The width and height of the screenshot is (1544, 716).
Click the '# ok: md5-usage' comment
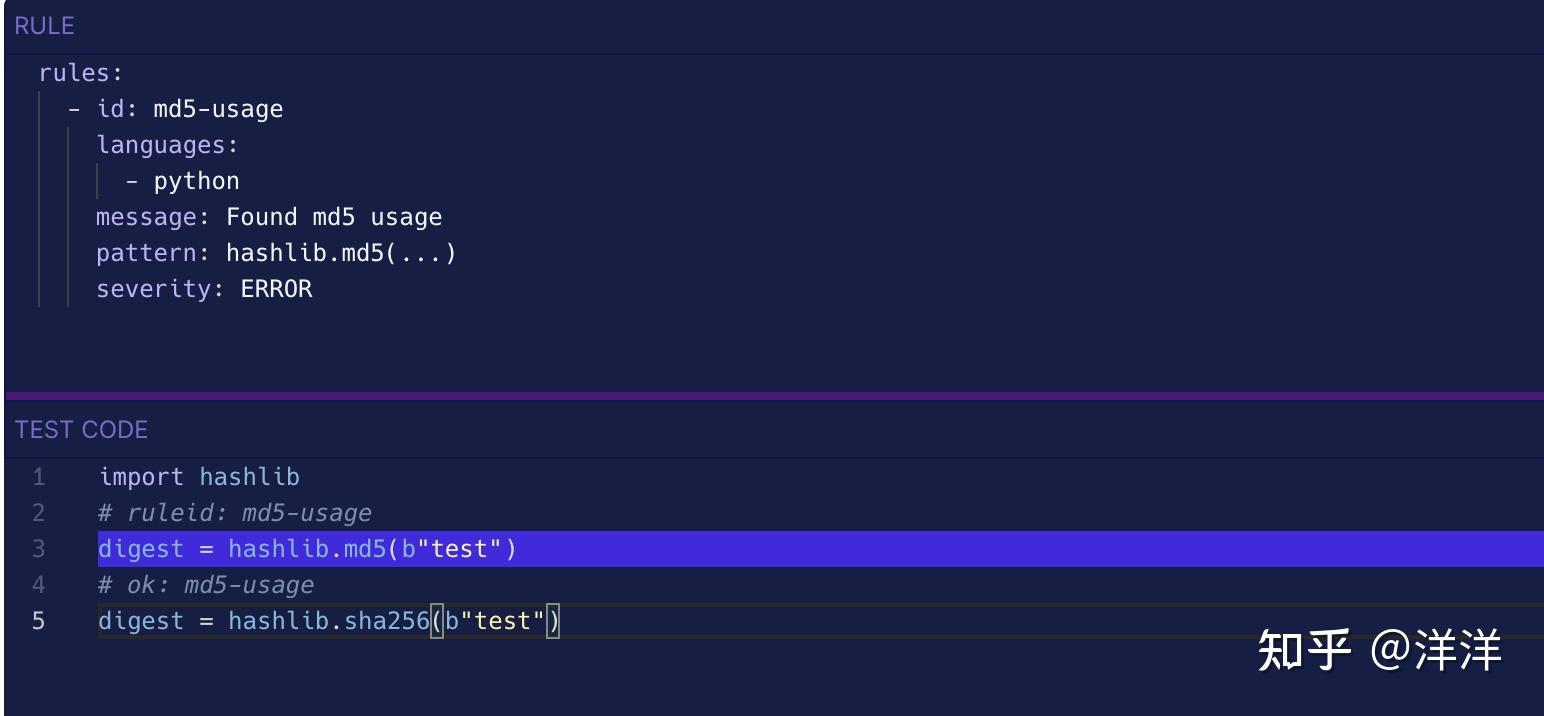pyautogui.click(x=206, y=585)
